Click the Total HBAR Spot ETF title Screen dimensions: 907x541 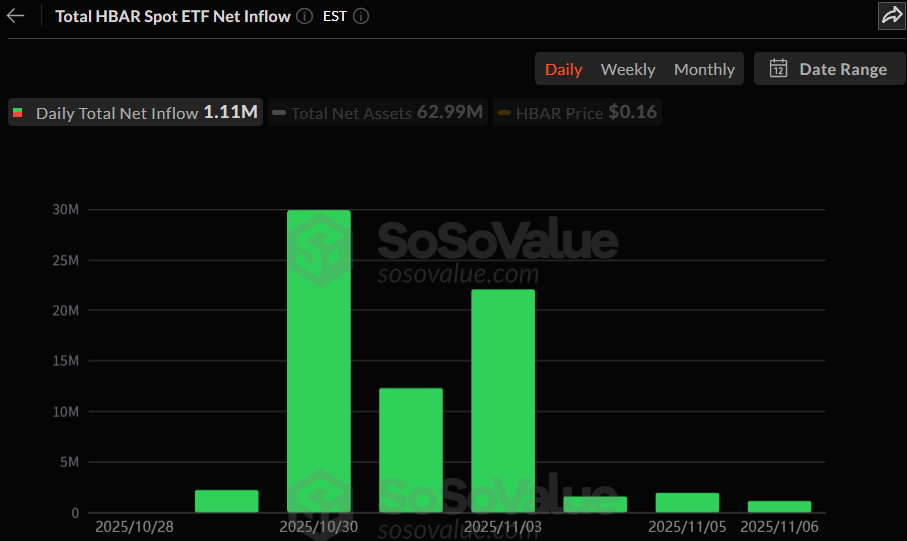[x=173, y=16]
